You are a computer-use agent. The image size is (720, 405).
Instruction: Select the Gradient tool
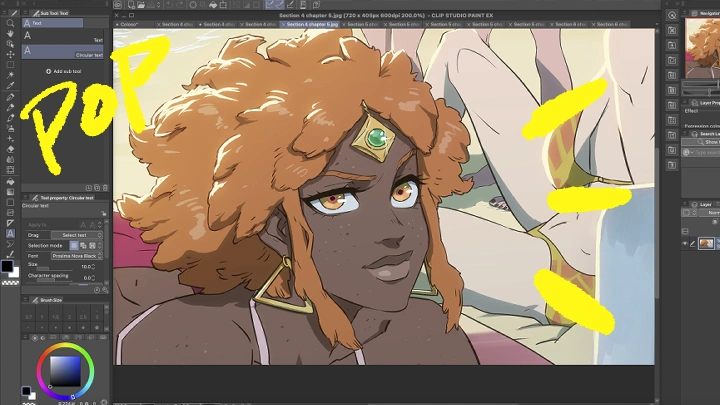[x=10, y=192]
